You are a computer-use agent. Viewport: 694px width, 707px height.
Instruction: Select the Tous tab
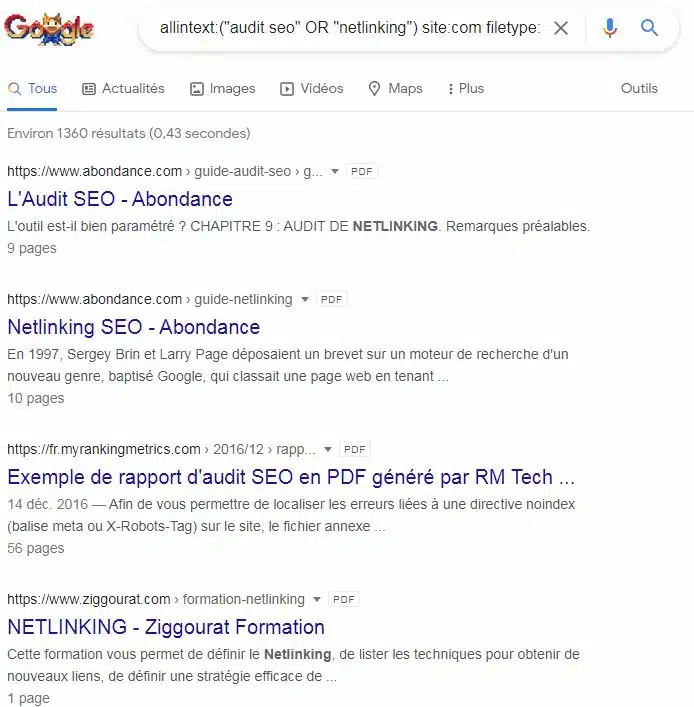[x=32, y=88]
